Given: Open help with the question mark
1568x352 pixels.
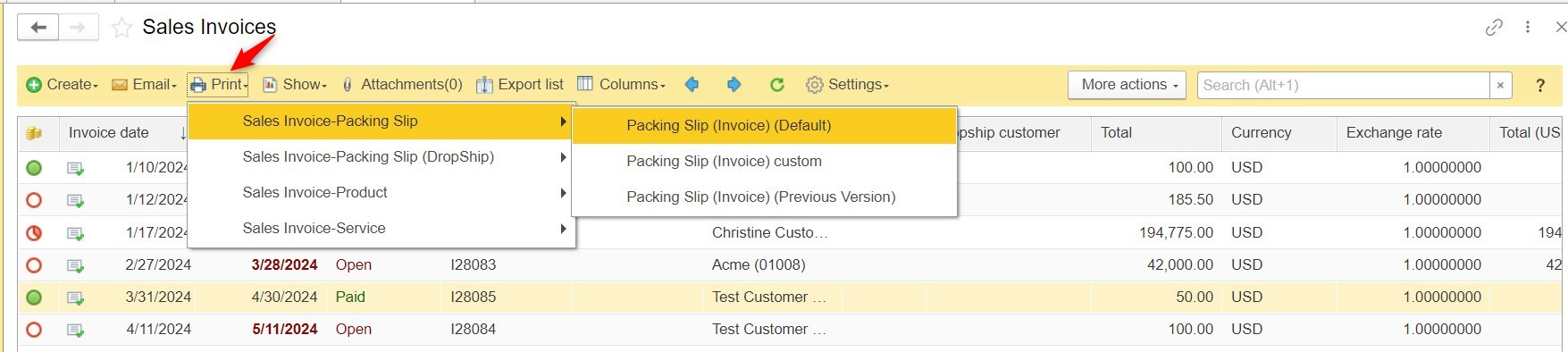Looking at the screenshot, I should [1540, 85].
